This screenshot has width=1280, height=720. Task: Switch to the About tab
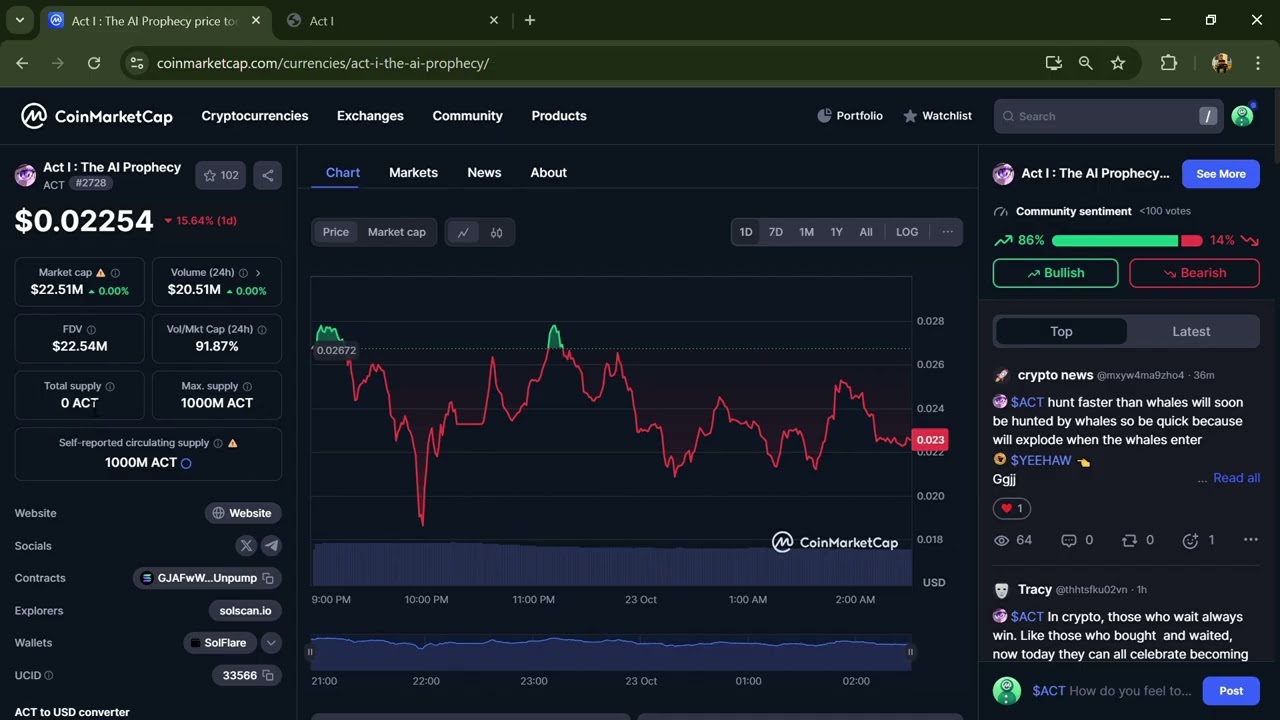pyautogui.click(x=548, y=172)
